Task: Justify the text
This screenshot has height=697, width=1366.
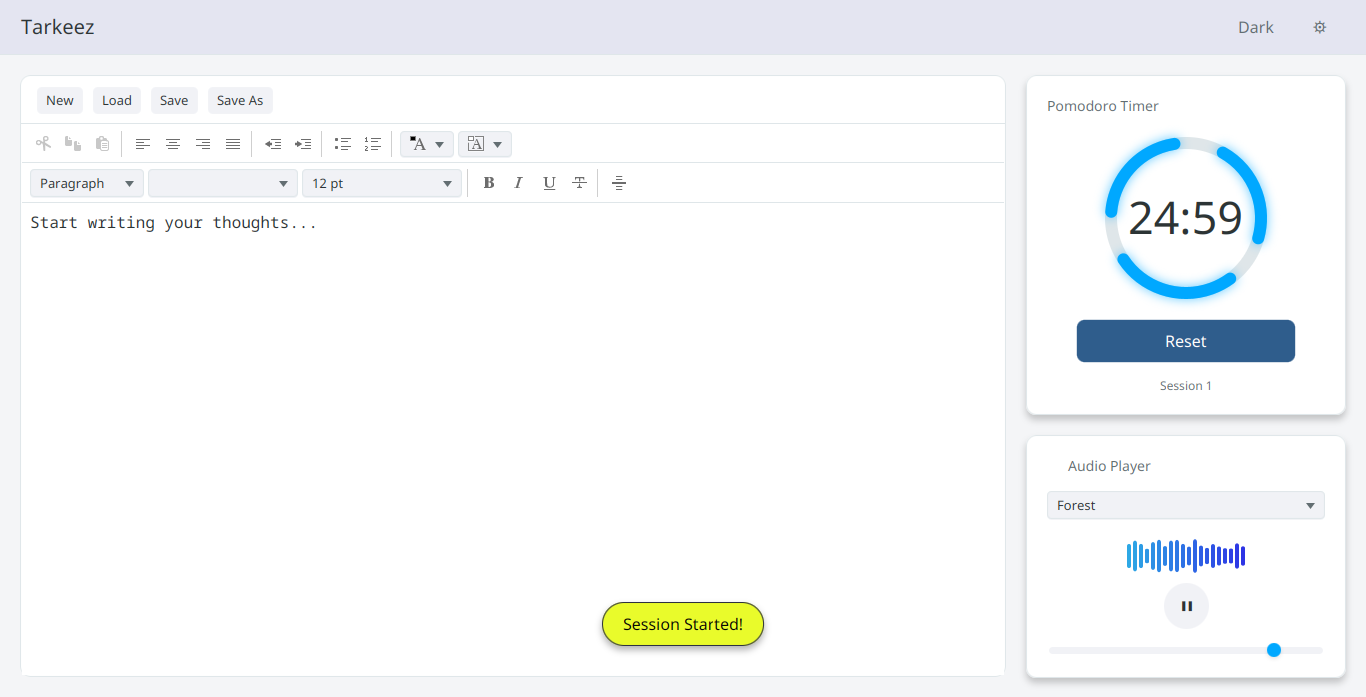Action: tap(233, 144)
